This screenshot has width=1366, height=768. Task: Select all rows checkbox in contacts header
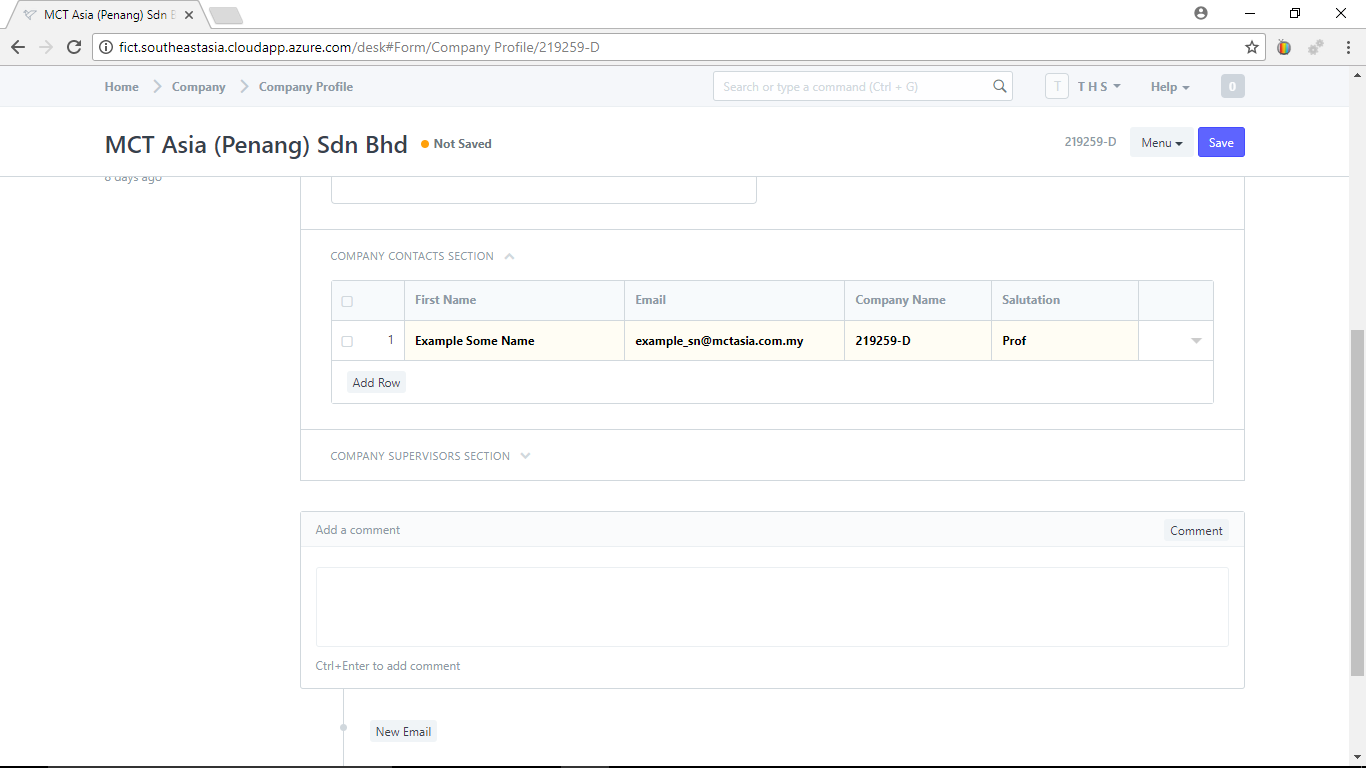[x=347, y=301]
